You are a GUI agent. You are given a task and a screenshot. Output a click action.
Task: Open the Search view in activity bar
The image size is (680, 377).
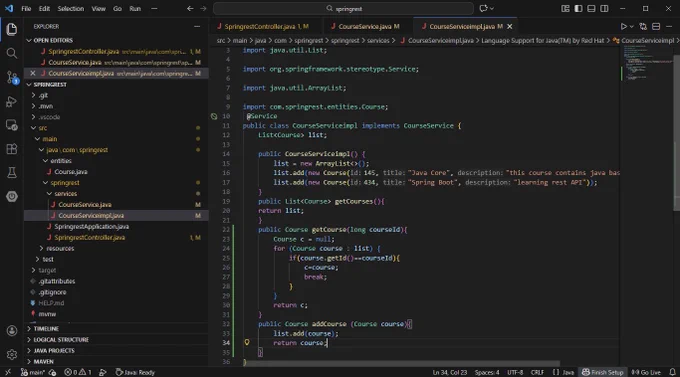click(x=12, y=53)
